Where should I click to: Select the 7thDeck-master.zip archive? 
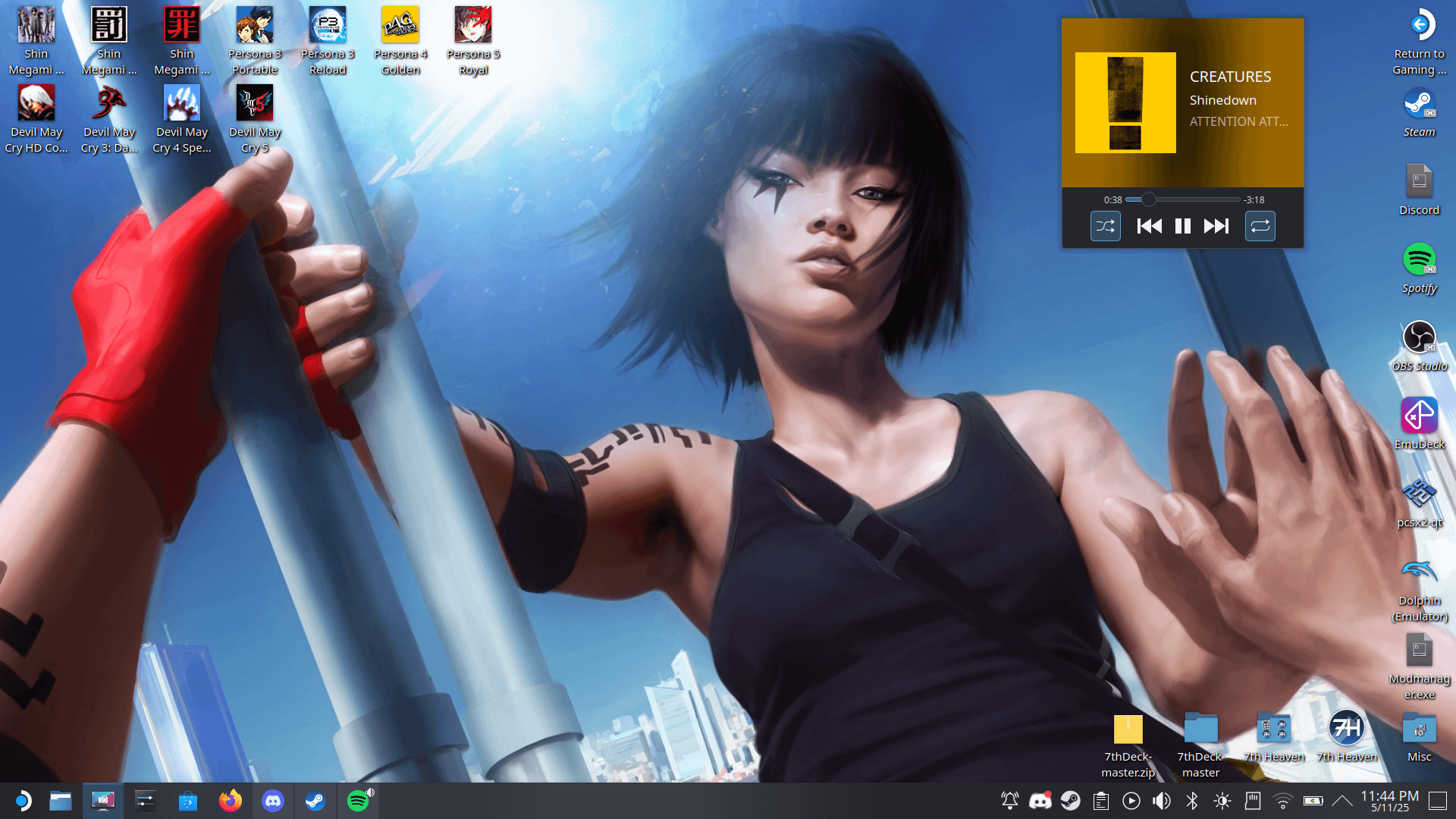1128,746
